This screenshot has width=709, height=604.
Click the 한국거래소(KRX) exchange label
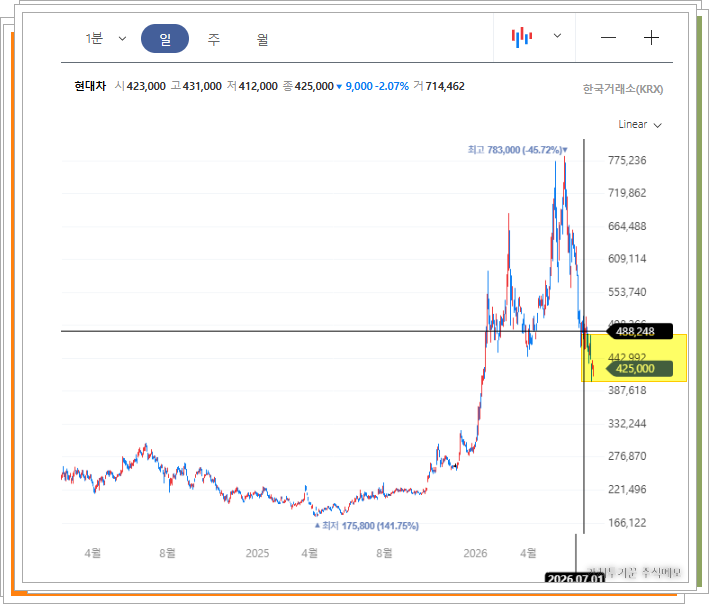pos(623,89)
